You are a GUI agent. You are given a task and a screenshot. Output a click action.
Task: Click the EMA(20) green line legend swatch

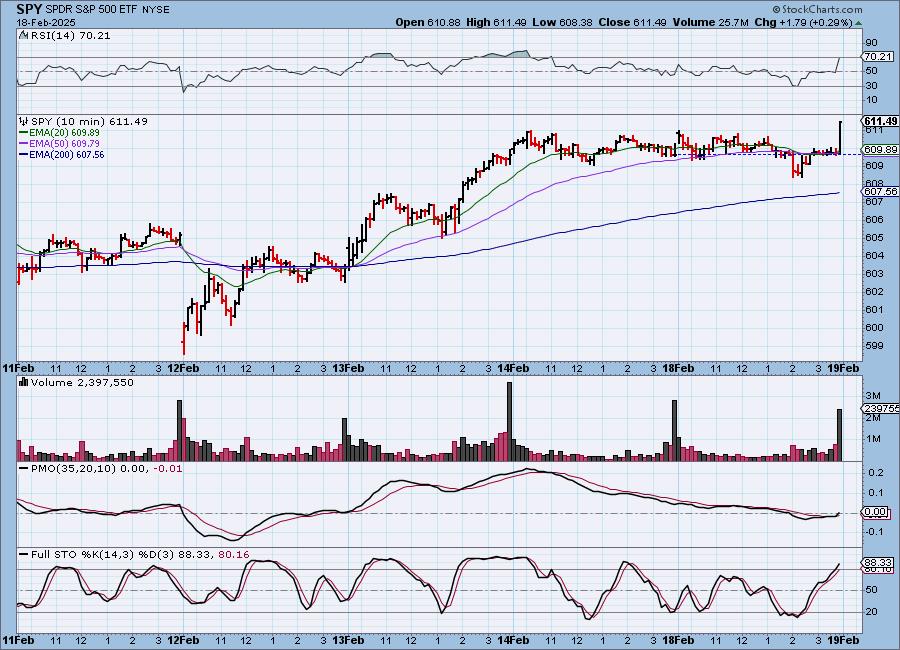[x=24, y=133]
